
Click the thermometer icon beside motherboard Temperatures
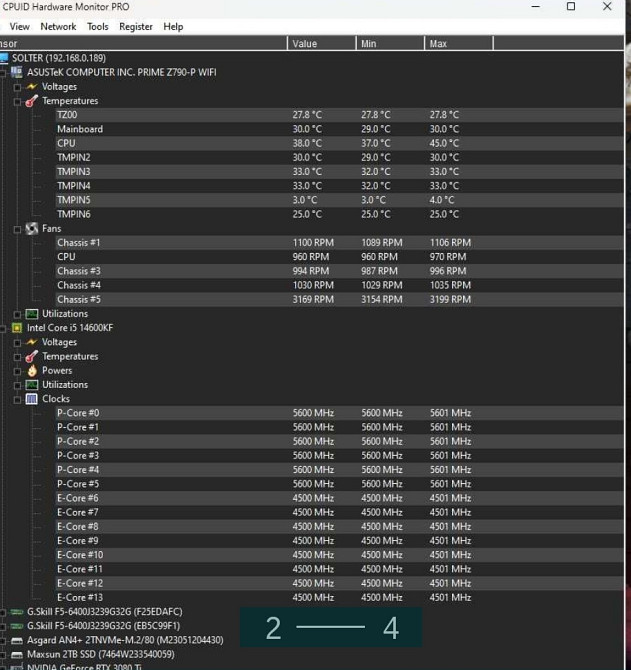32,101
